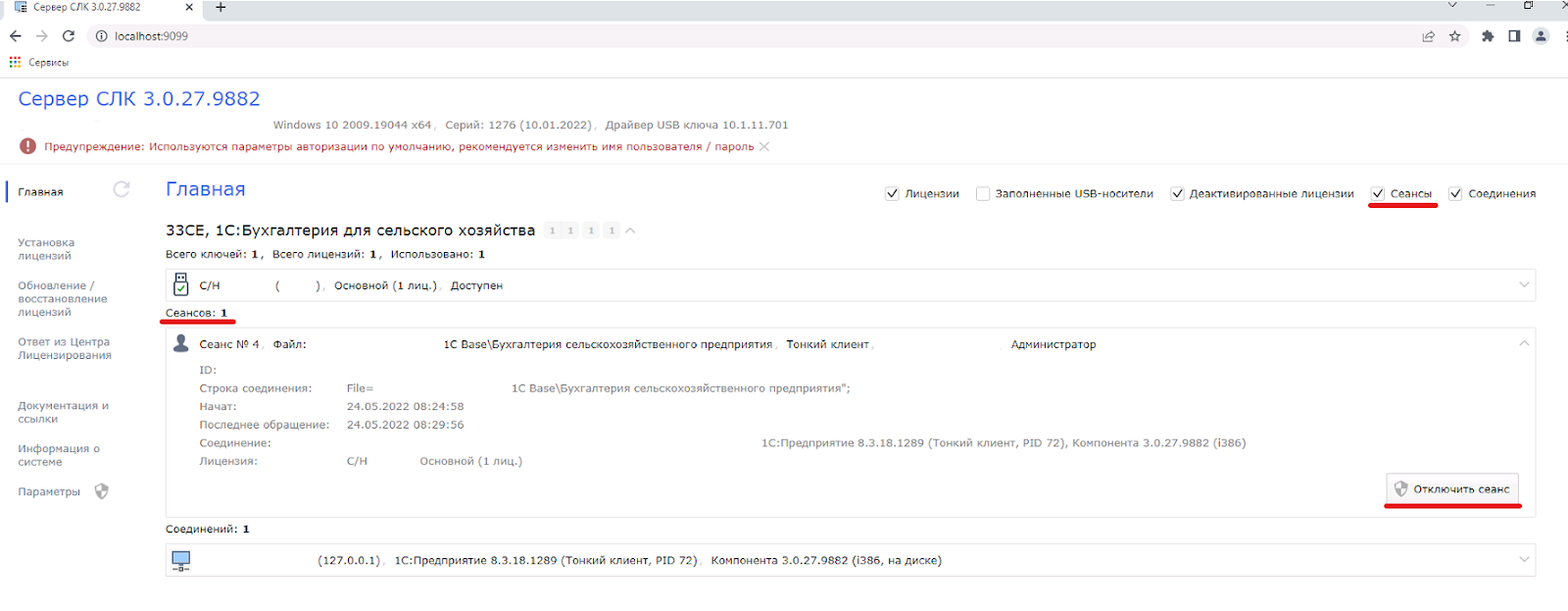
Task: Click the share page icon in the address bar
Action: [1429, 36]
